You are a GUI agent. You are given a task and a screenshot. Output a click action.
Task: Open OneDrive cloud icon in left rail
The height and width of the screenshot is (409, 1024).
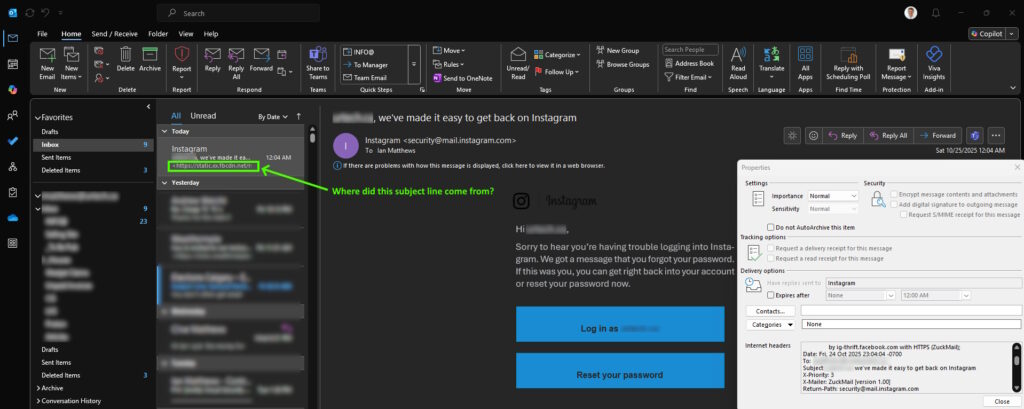12,218
